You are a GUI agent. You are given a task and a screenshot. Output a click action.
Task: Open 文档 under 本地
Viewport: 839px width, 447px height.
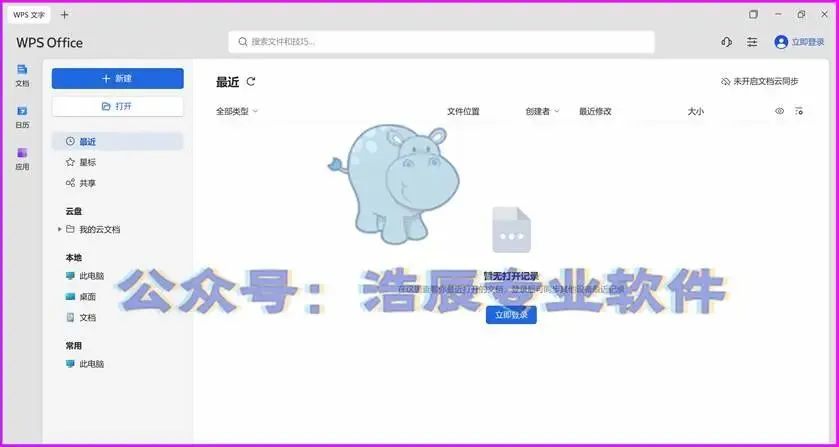click(x=81, y=317)
